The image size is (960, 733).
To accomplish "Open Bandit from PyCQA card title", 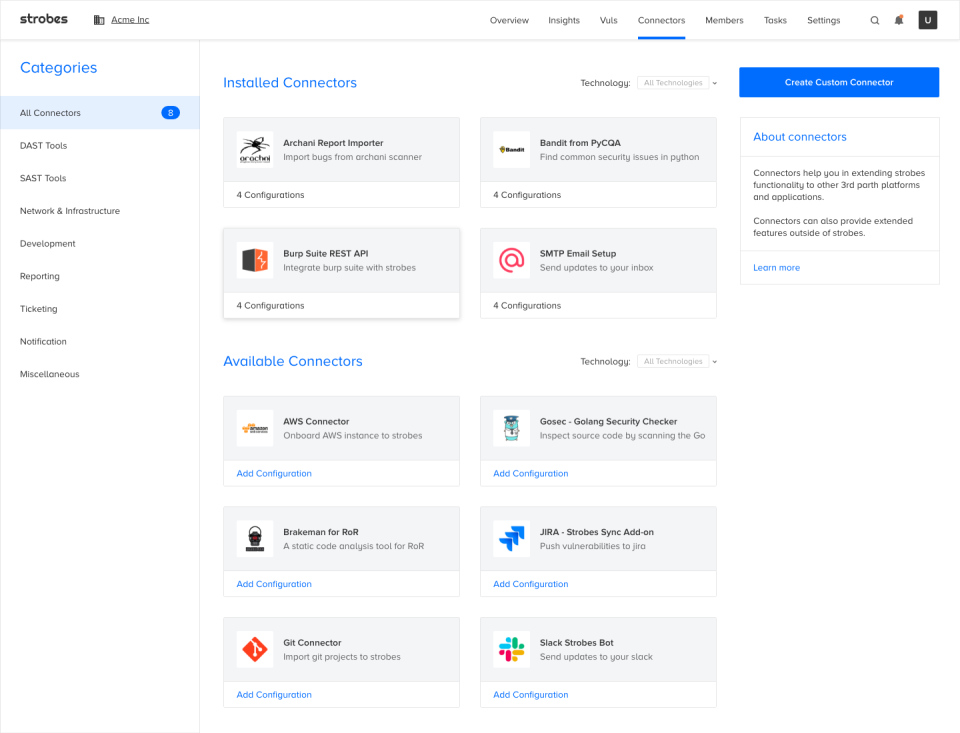I will click(x=580, y=143).
